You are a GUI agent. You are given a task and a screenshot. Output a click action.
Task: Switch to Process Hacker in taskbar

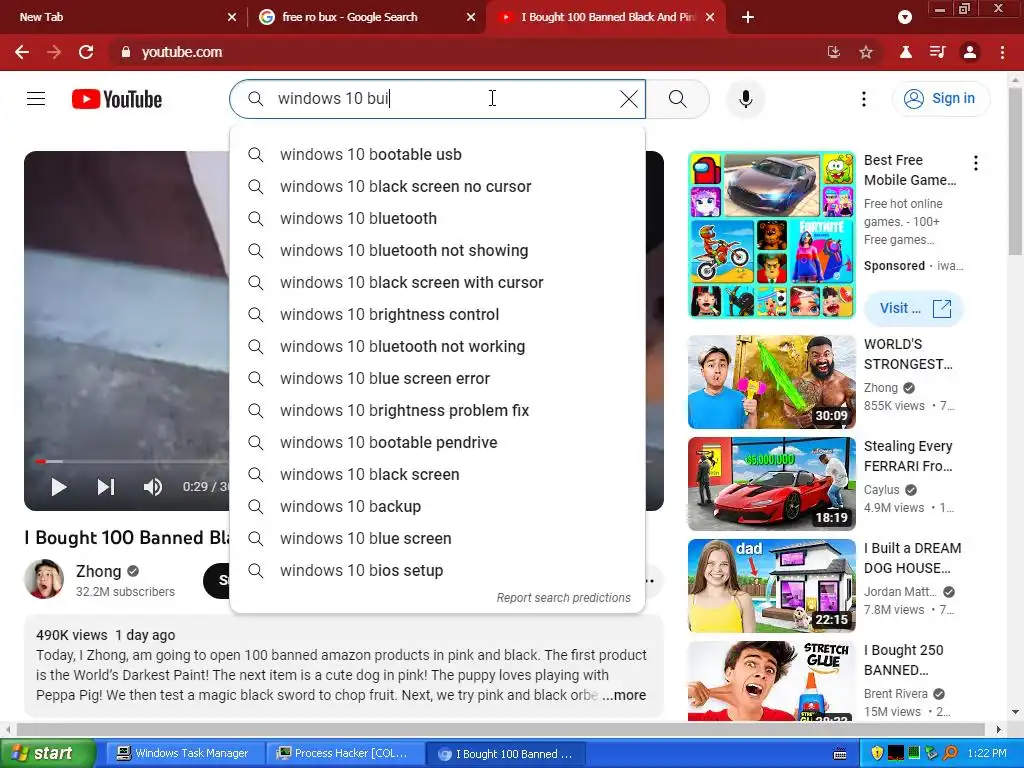coord(344,753)
